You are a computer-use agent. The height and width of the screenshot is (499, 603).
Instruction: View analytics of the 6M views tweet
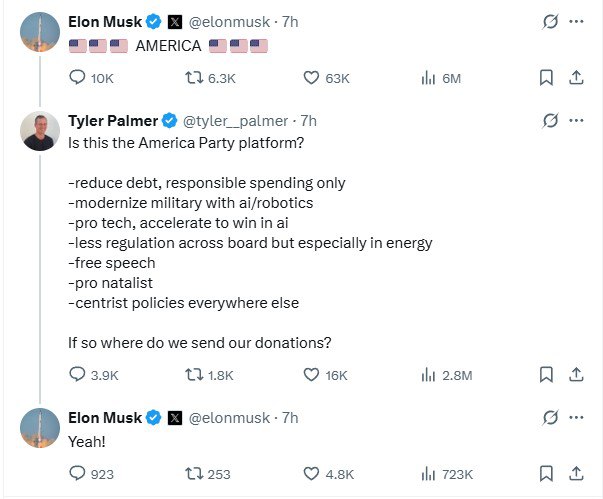pos(428,78)
